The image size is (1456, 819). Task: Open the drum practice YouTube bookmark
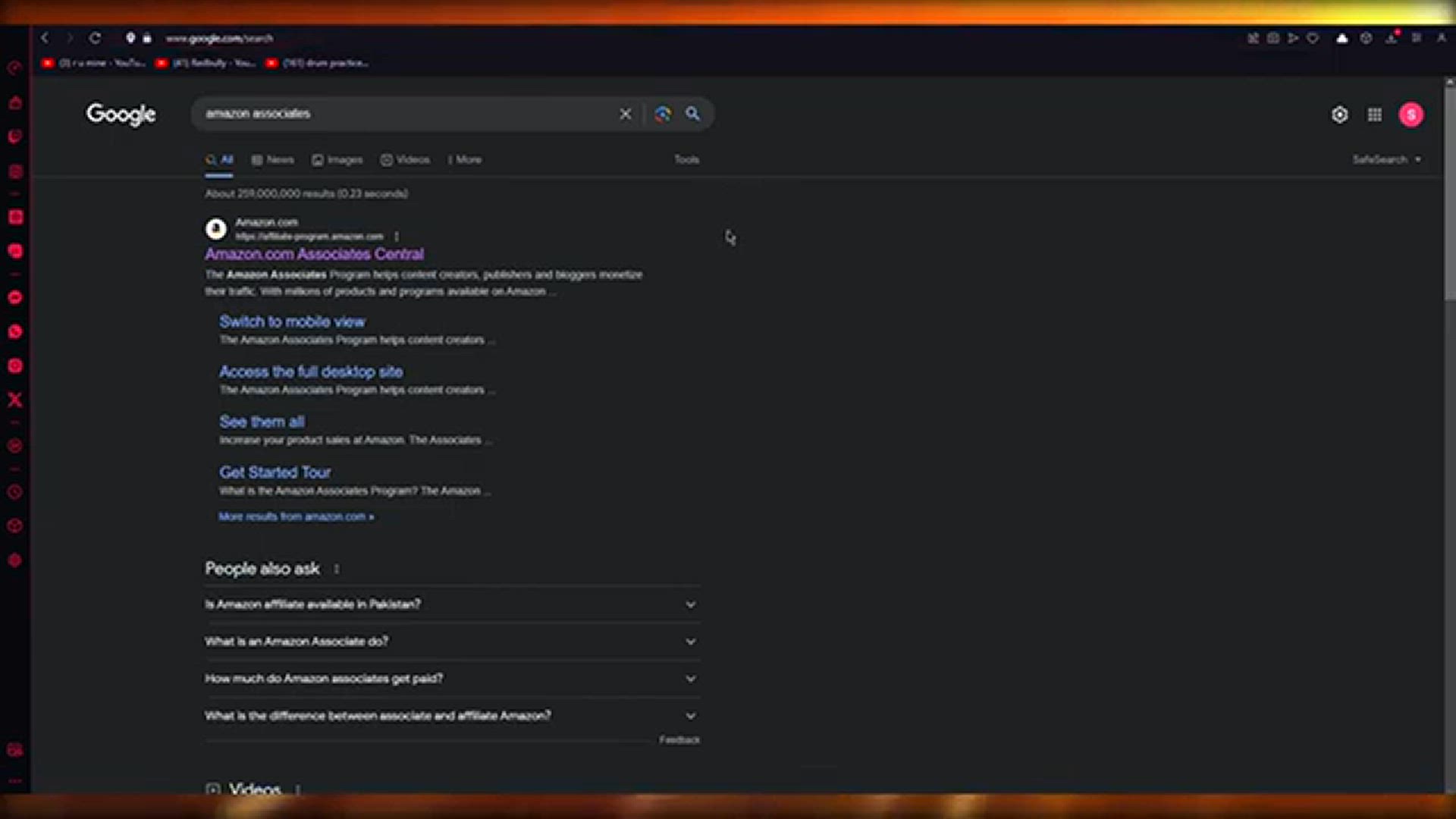[318, 63]
